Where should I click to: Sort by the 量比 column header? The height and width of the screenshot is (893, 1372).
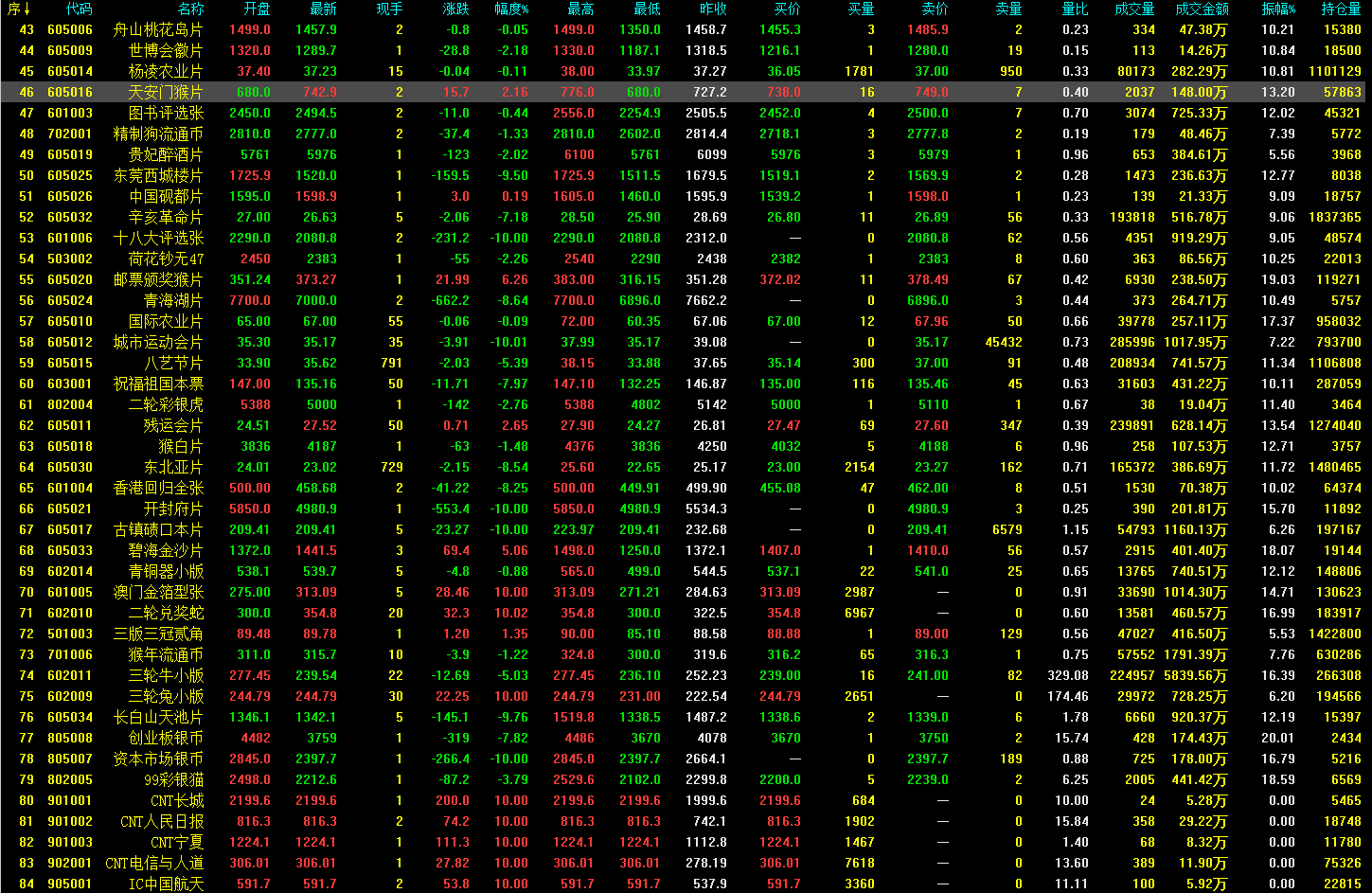[1075, 9]
